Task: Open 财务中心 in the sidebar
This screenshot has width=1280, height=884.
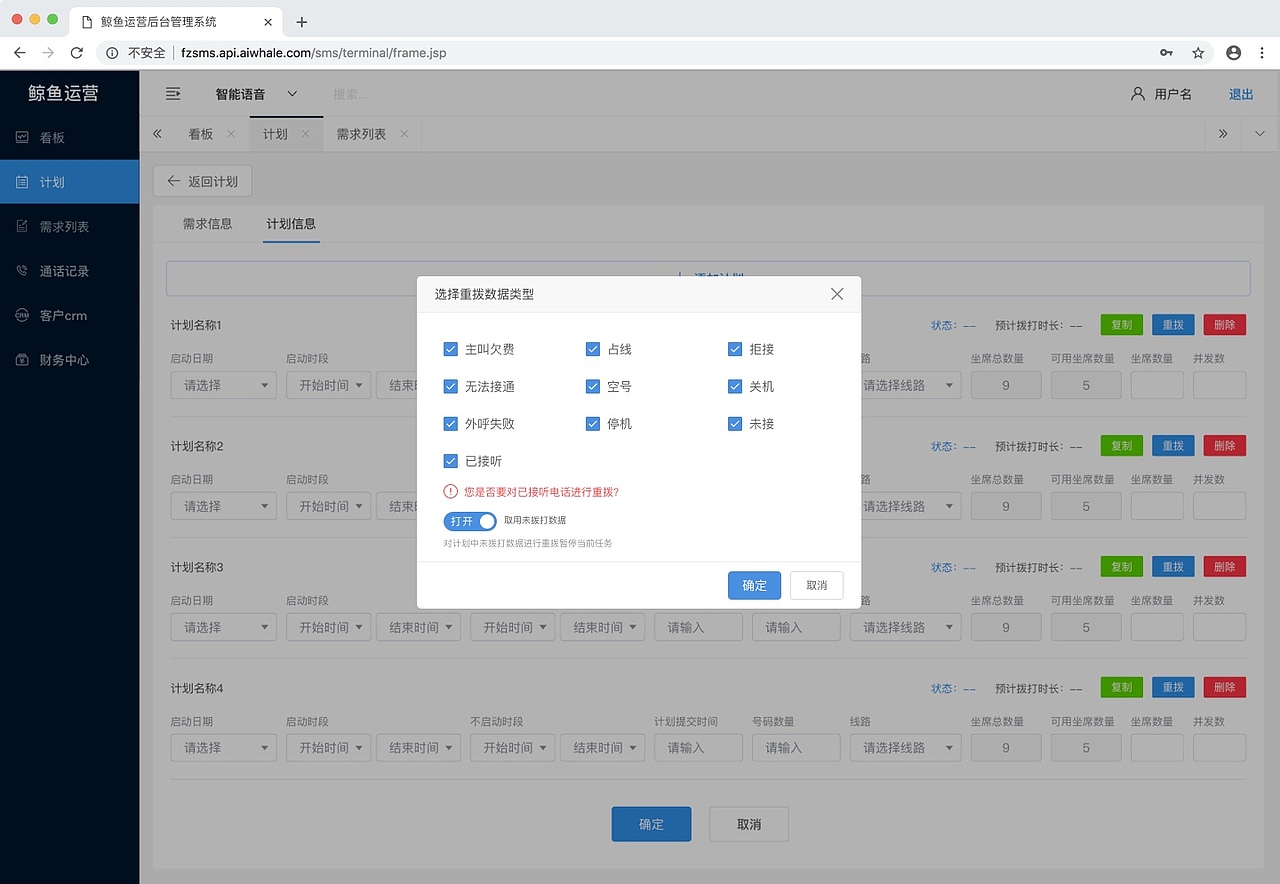Action: click(70, 359)
